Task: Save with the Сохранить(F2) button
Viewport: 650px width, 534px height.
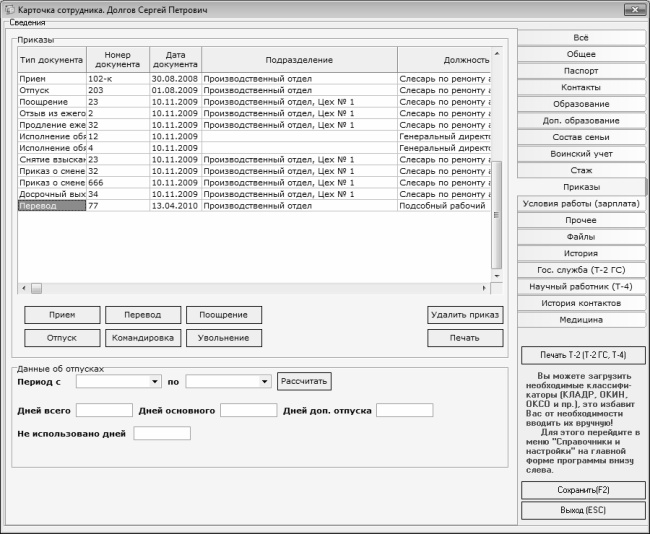Action: [x=583, y=490]
